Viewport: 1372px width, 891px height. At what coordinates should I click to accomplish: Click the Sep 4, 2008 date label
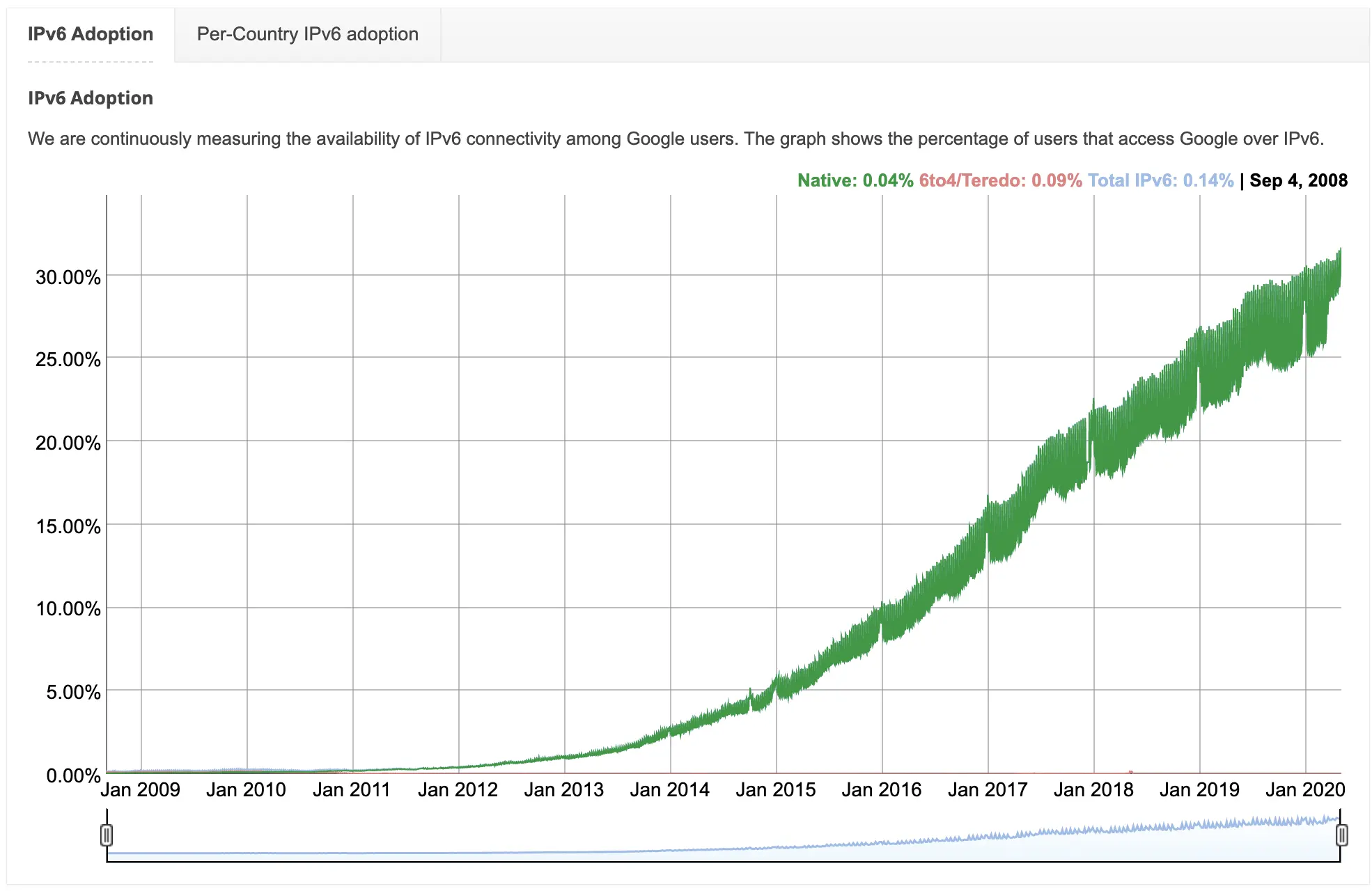[1300, 180]
